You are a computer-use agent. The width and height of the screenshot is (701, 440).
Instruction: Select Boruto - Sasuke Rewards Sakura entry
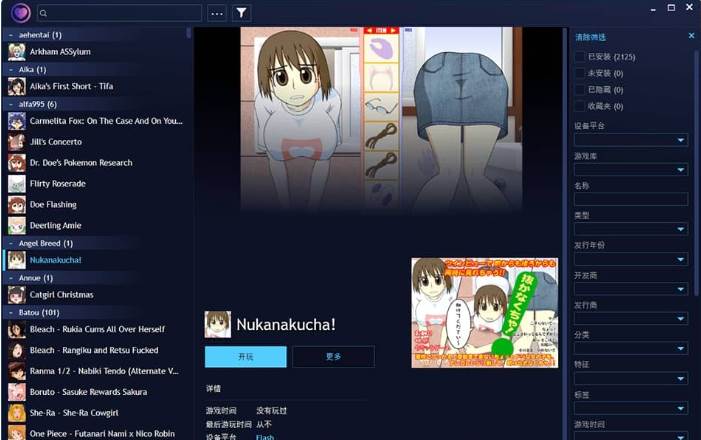(89, 392)
